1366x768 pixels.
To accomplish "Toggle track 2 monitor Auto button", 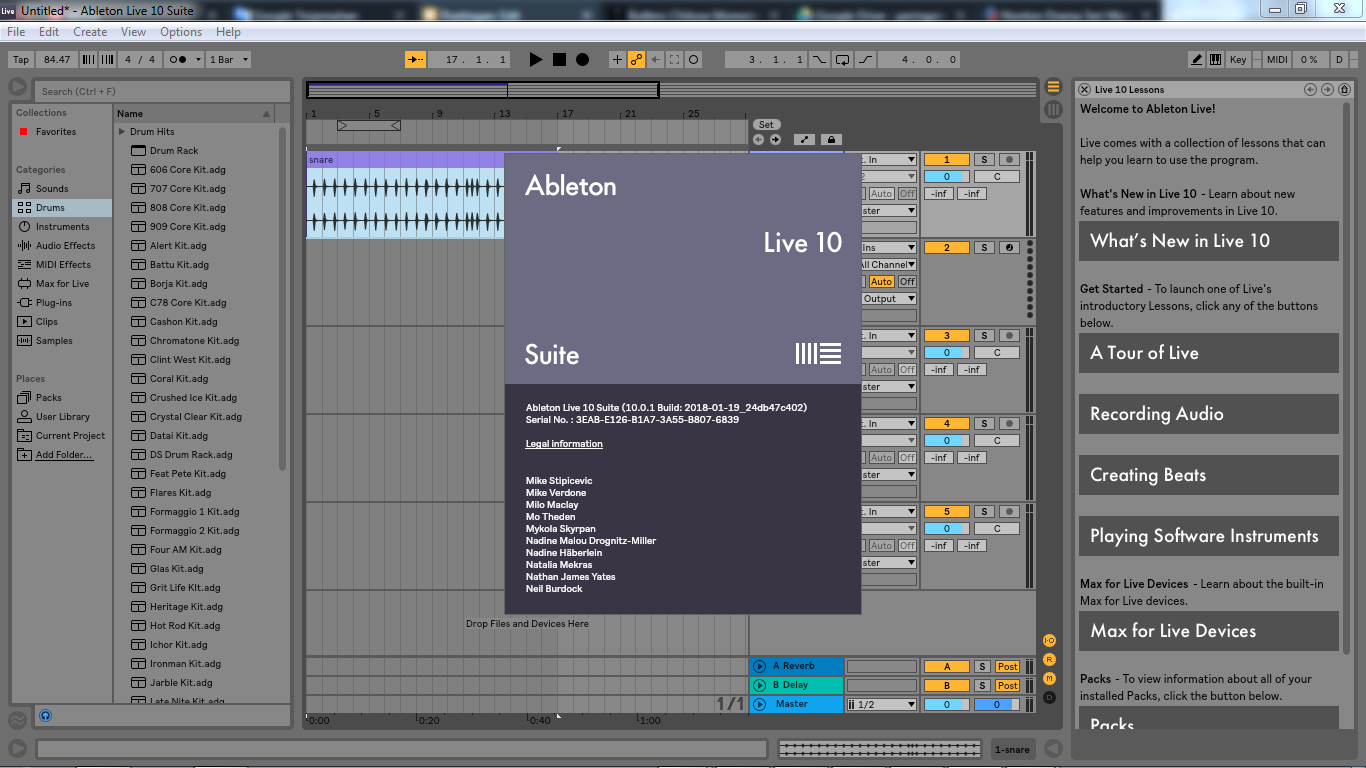I will pyautogui.click(x=881, y=282).
